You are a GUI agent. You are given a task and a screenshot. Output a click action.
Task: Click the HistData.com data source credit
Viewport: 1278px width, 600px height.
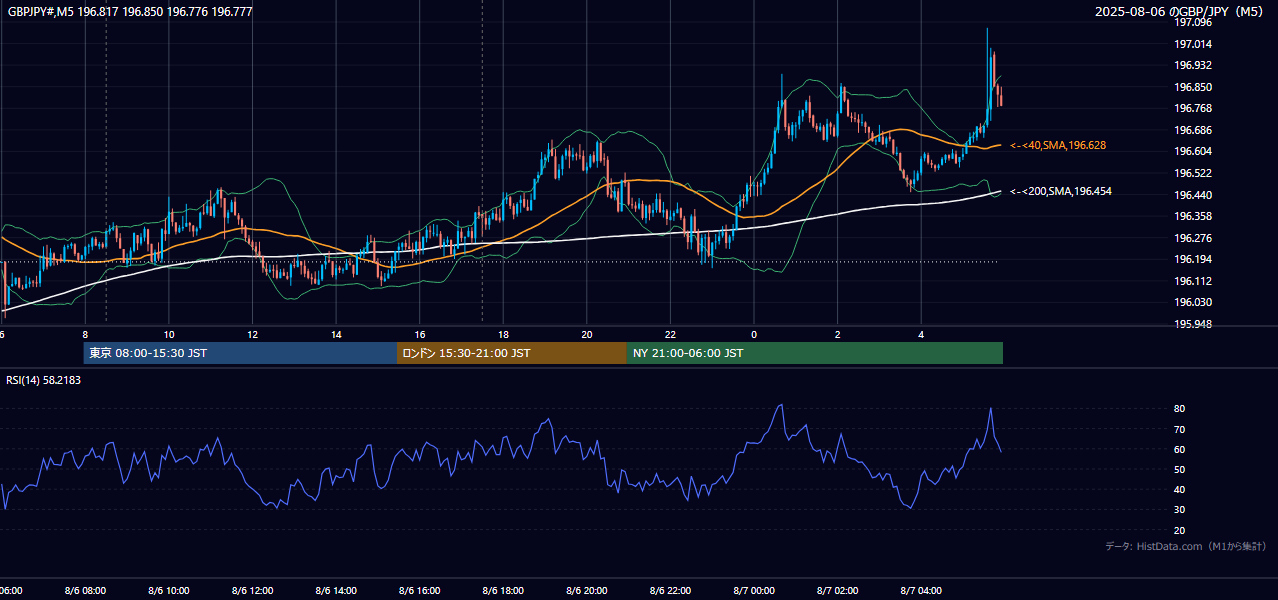1186,546
